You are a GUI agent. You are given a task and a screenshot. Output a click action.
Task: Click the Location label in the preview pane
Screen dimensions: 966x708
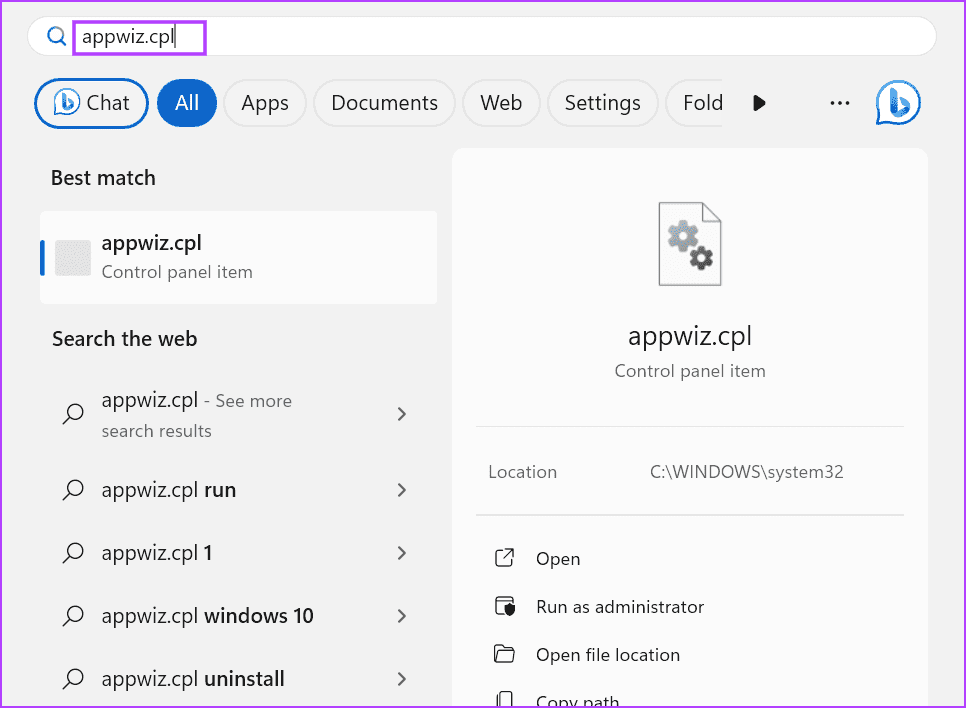(x=522, y=472)
